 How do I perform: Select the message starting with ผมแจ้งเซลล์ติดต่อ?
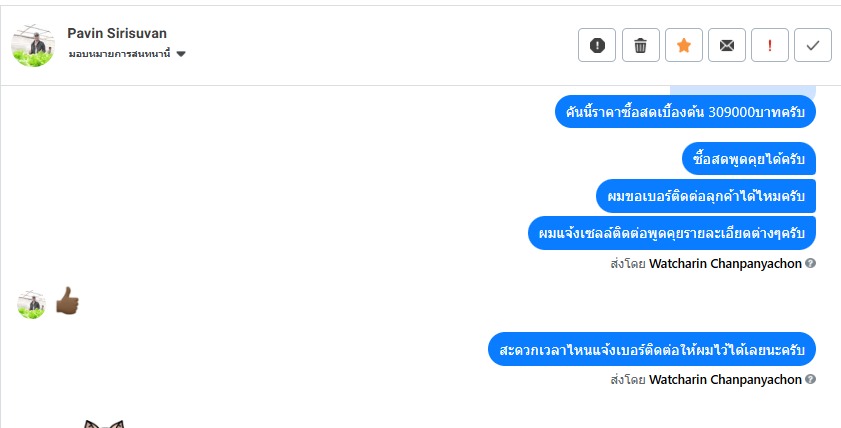(671, 233)
